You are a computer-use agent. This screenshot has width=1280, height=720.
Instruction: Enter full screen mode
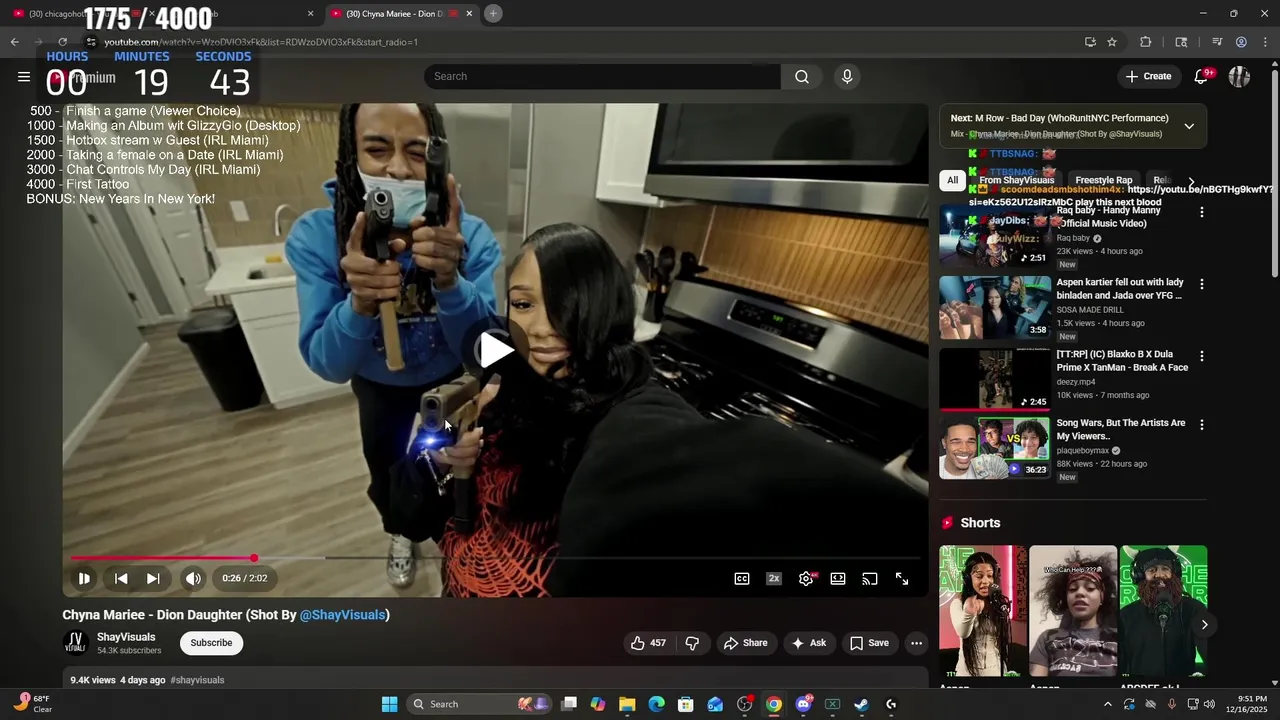(x=902, y=579)
